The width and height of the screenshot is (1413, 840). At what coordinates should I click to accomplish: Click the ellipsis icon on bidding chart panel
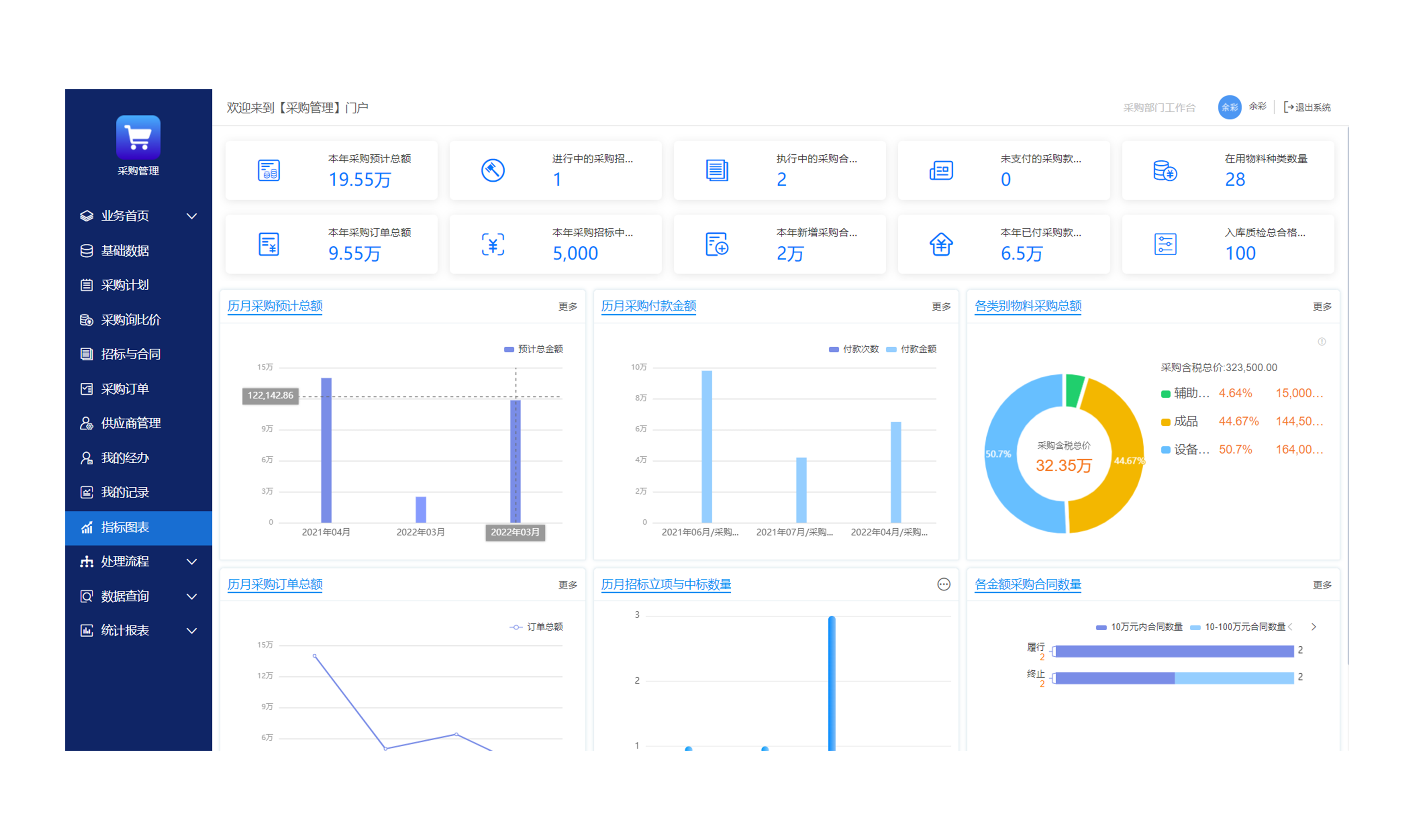[943, 584]
